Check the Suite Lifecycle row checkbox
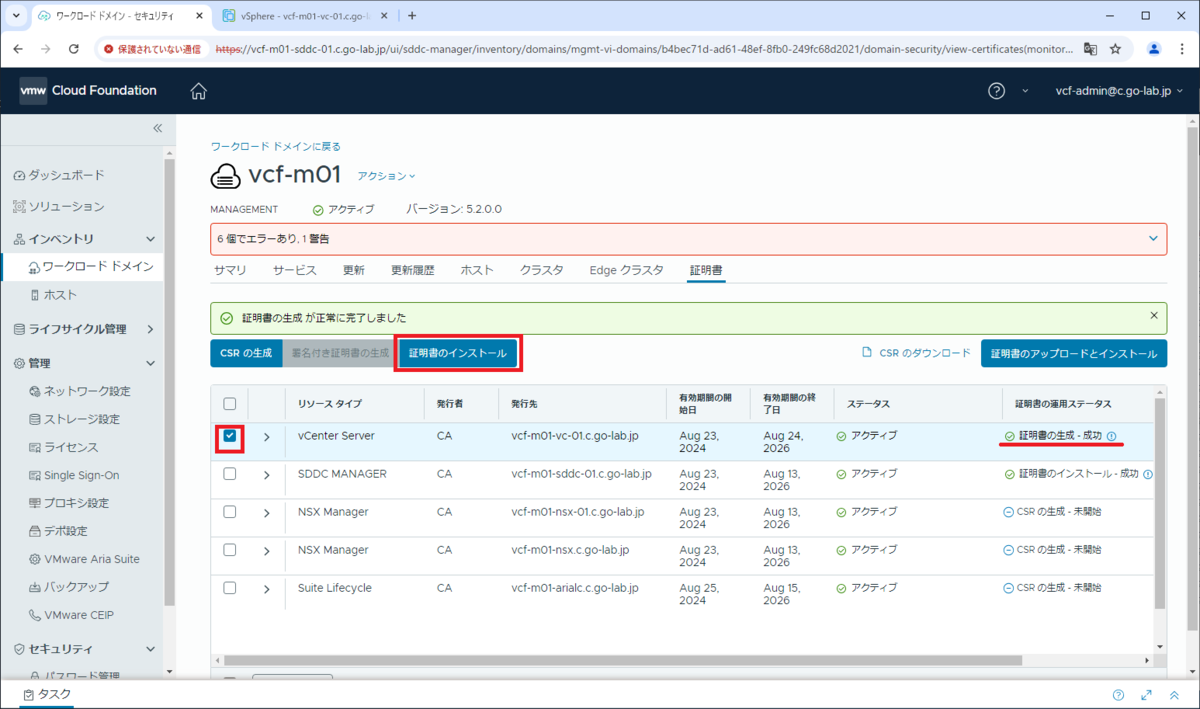The width and height of the screenshot is (1200, 709). (230, 588)
